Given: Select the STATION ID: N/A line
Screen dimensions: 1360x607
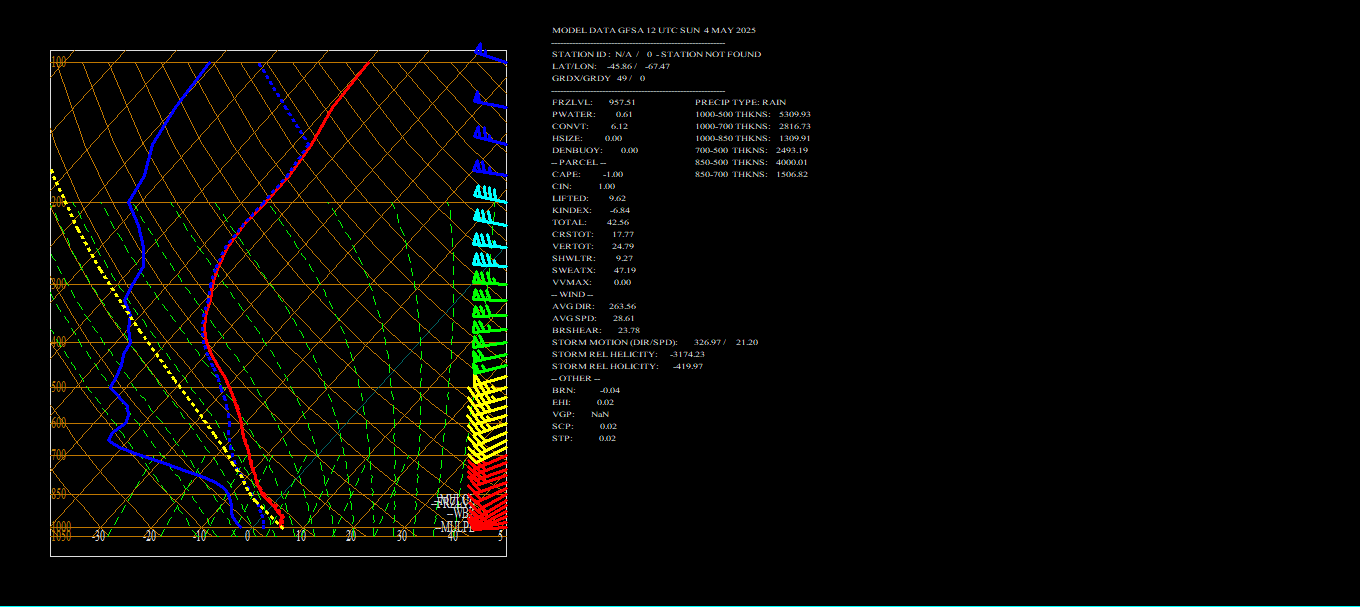Looking at the screenshot, I should pos(656,54).
